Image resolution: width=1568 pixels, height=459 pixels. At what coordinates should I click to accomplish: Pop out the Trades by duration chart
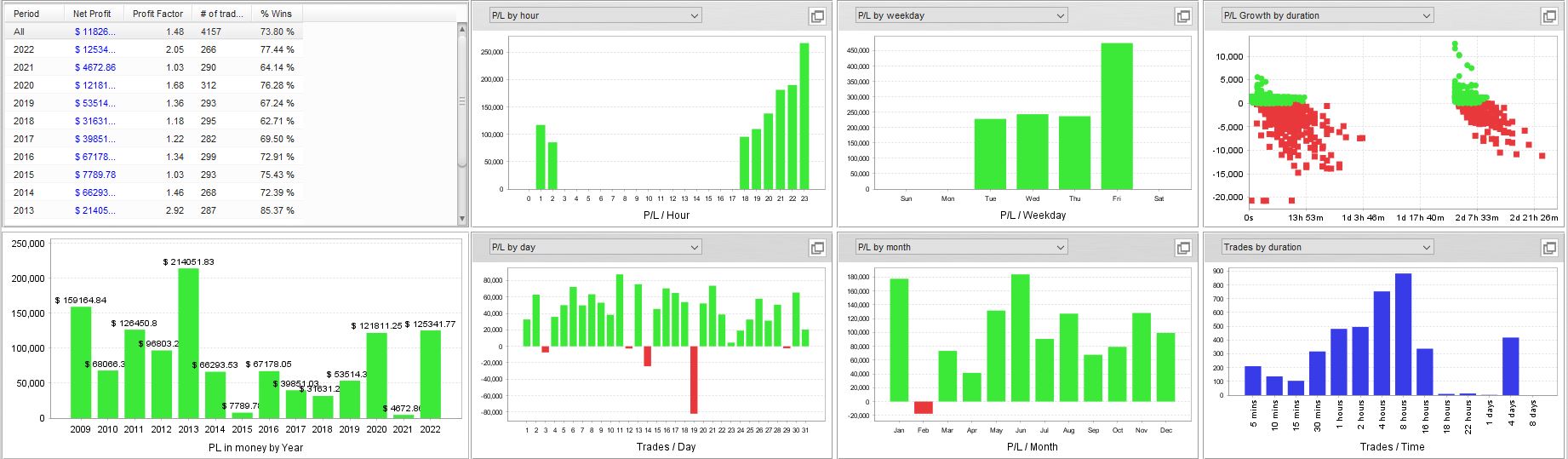point(1549,248)
